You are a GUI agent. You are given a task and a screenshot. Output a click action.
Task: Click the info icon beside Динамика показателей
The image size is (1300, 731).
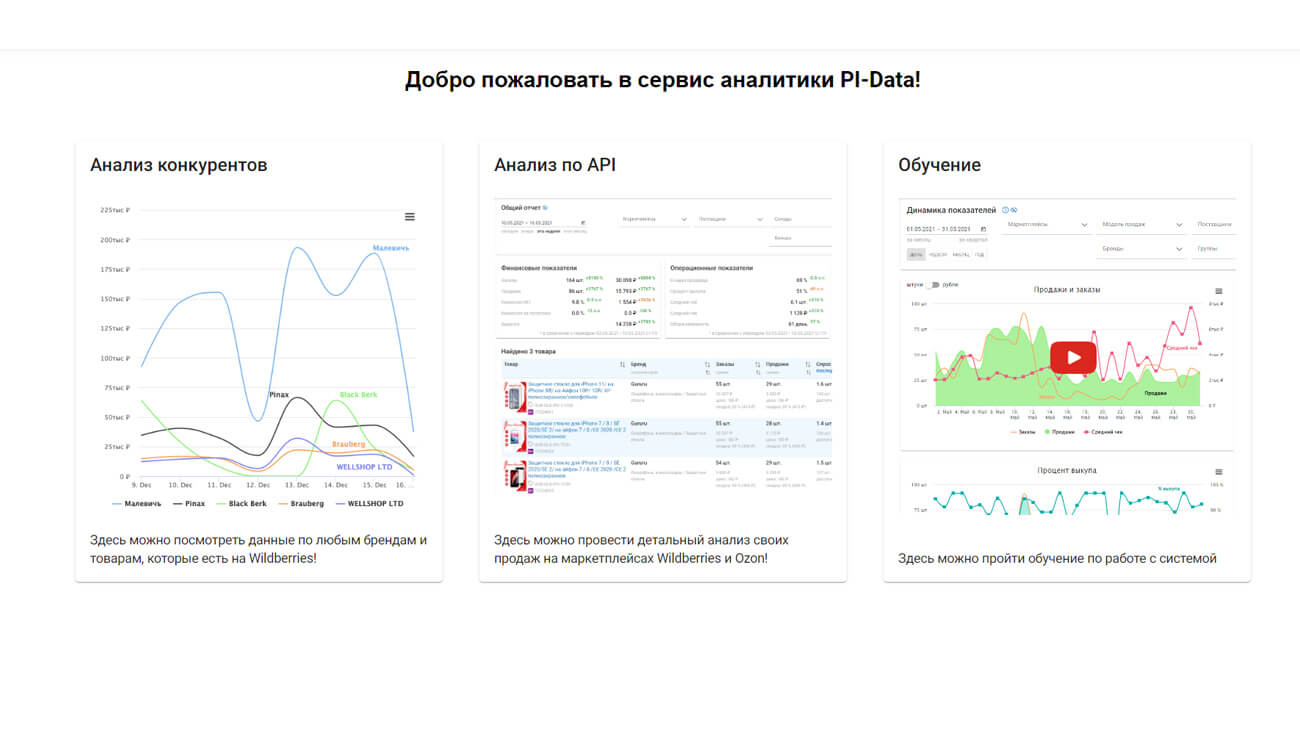point(1005,211)
